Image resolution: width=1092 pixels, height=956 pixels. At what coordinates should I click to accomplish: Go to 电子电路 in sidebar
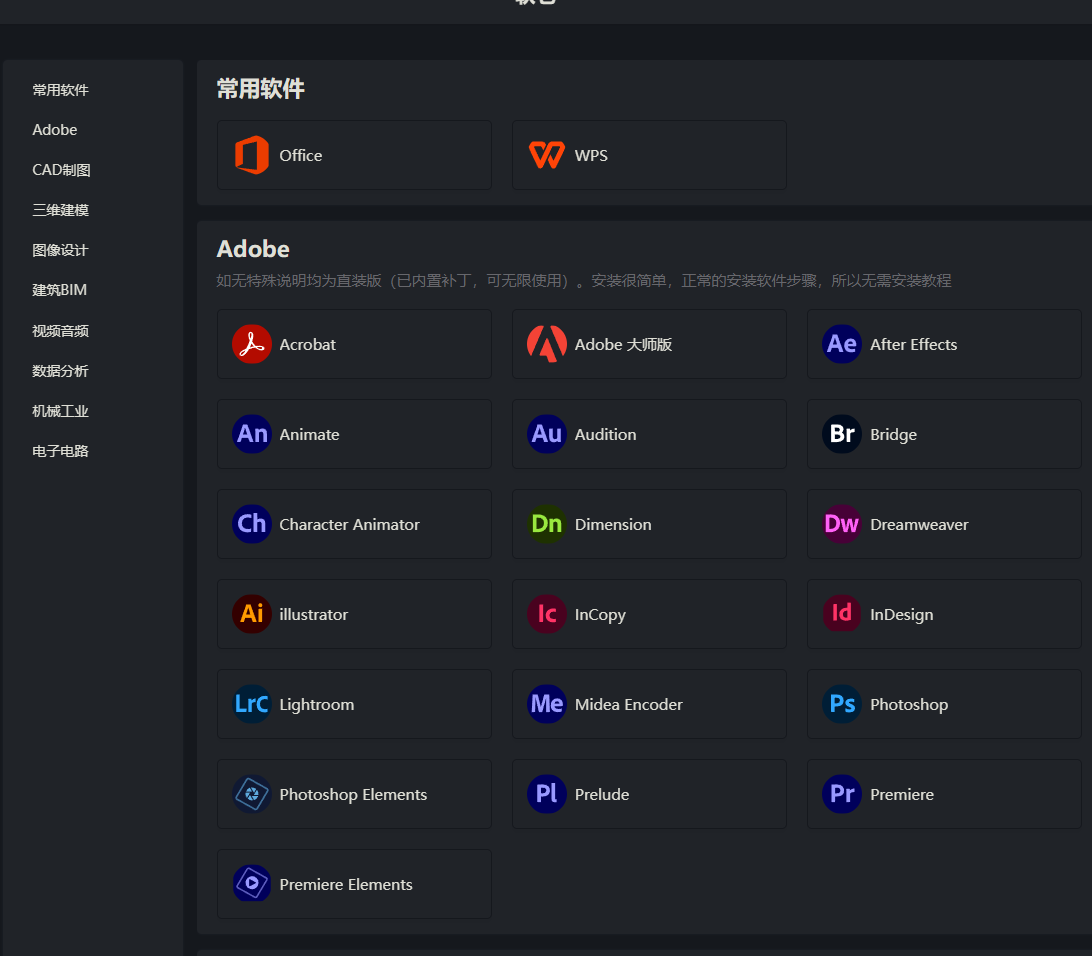click(60, 450)
